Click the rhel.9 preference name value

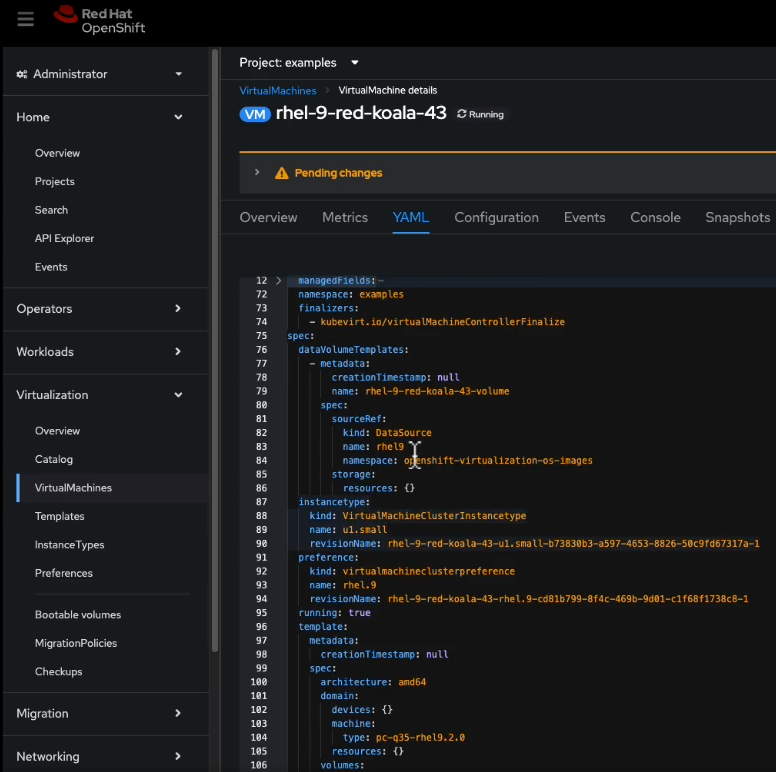tap(359, 585)
